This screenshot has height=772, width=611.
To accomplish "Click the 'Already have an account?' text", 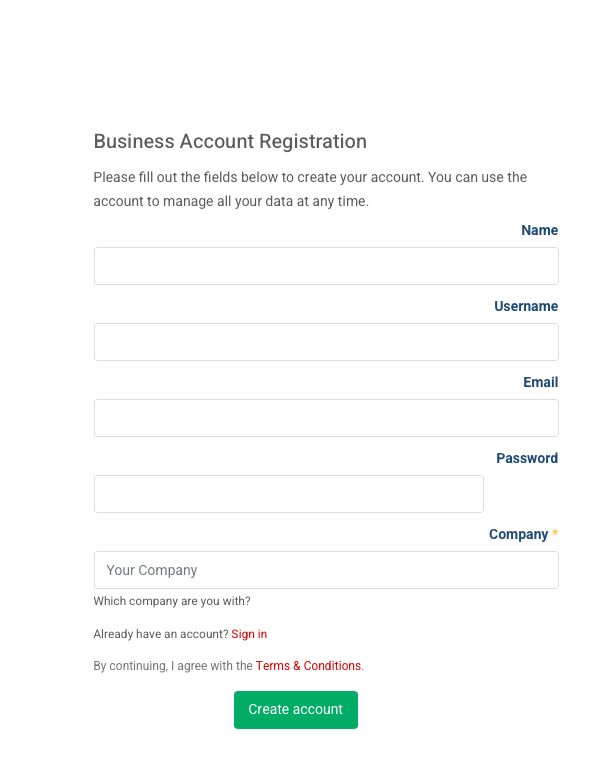I will click(x=161, y=634).
